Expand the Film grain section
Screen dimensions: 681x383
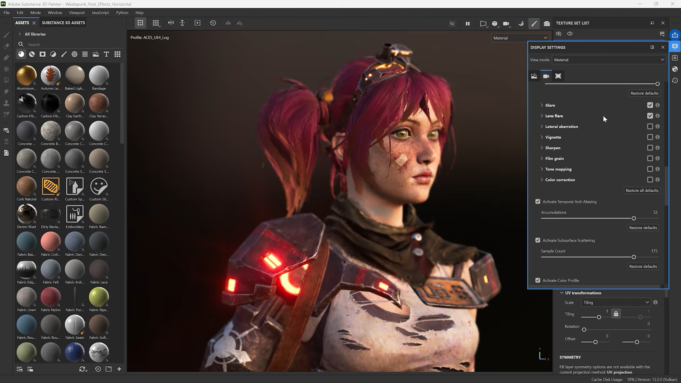tap(542, 158)
